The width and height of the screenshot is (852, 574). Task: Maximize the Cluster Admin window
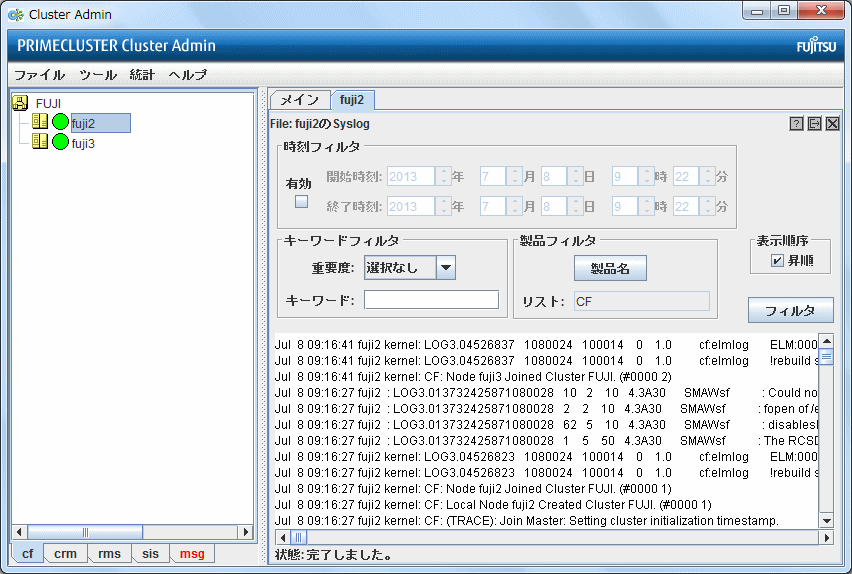pos(784,10)
